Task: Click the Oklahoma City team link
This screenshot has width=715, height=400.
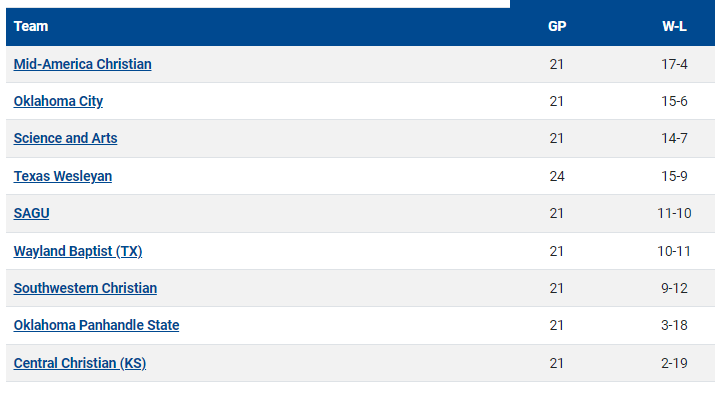Action: pos(58,101)
